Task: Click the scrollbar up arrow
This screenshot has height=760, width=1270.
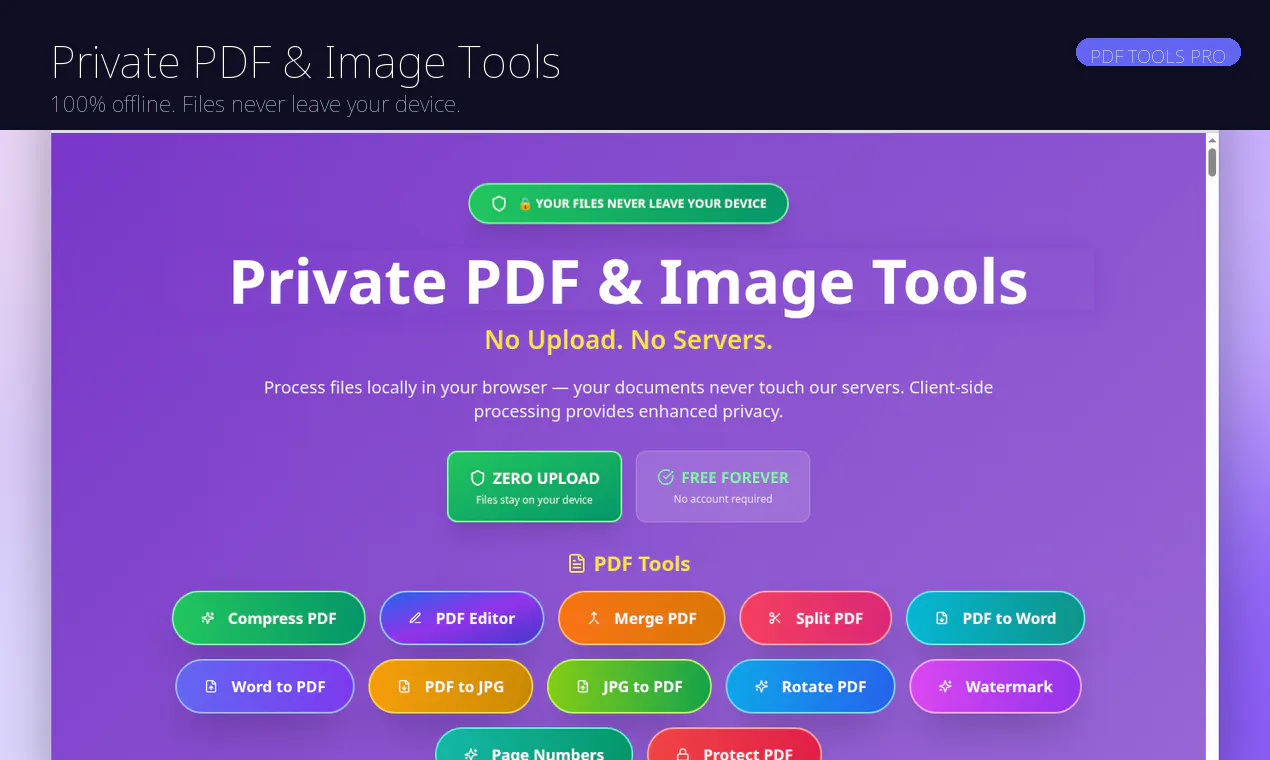Action: tap(1212, 140)
